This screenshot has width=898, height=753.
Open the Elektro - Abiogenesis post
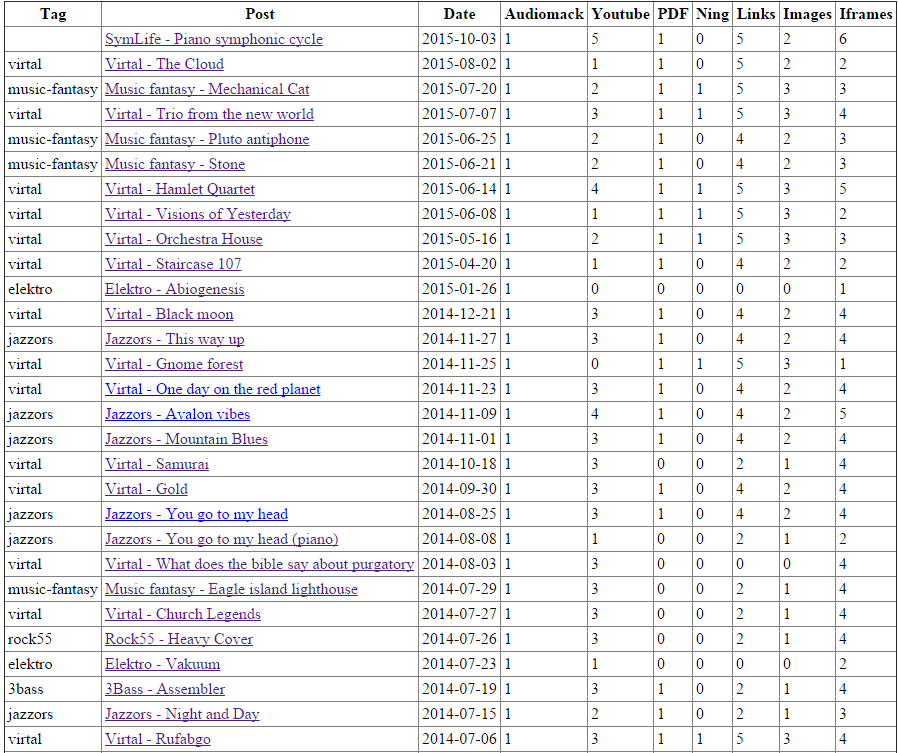click(174, 289)
